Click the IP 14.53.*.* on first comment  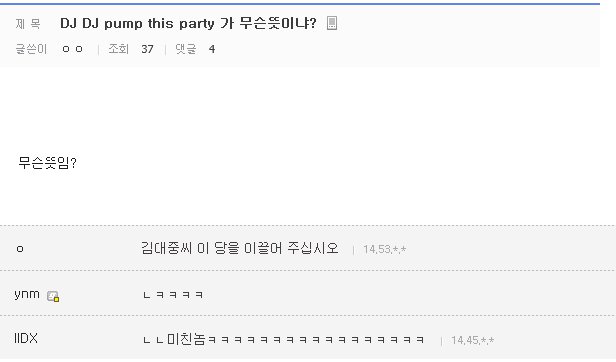[x=384, y=250]
